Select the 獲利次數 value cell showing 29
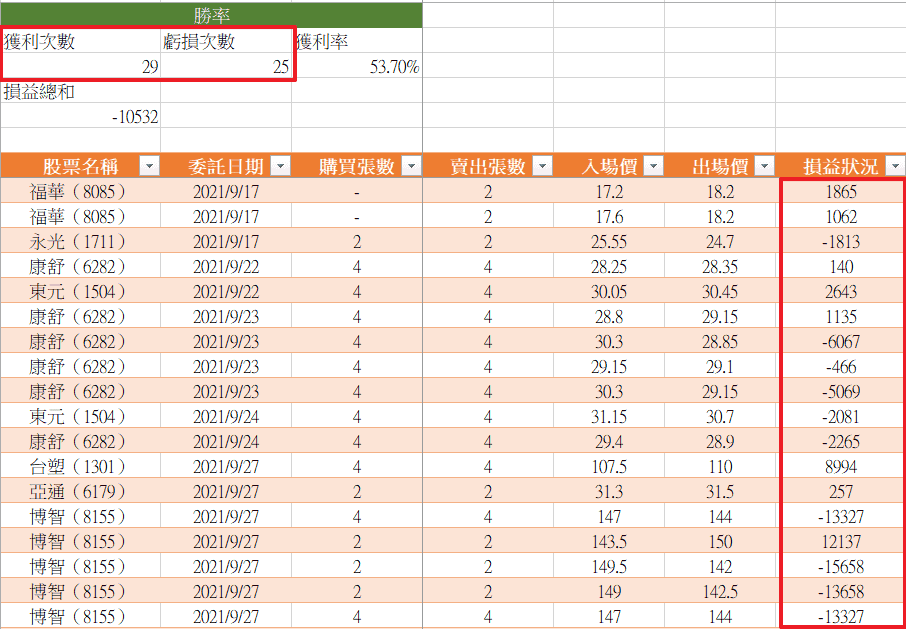This screenshot has height=629, width=906. [x=80, y=67]
